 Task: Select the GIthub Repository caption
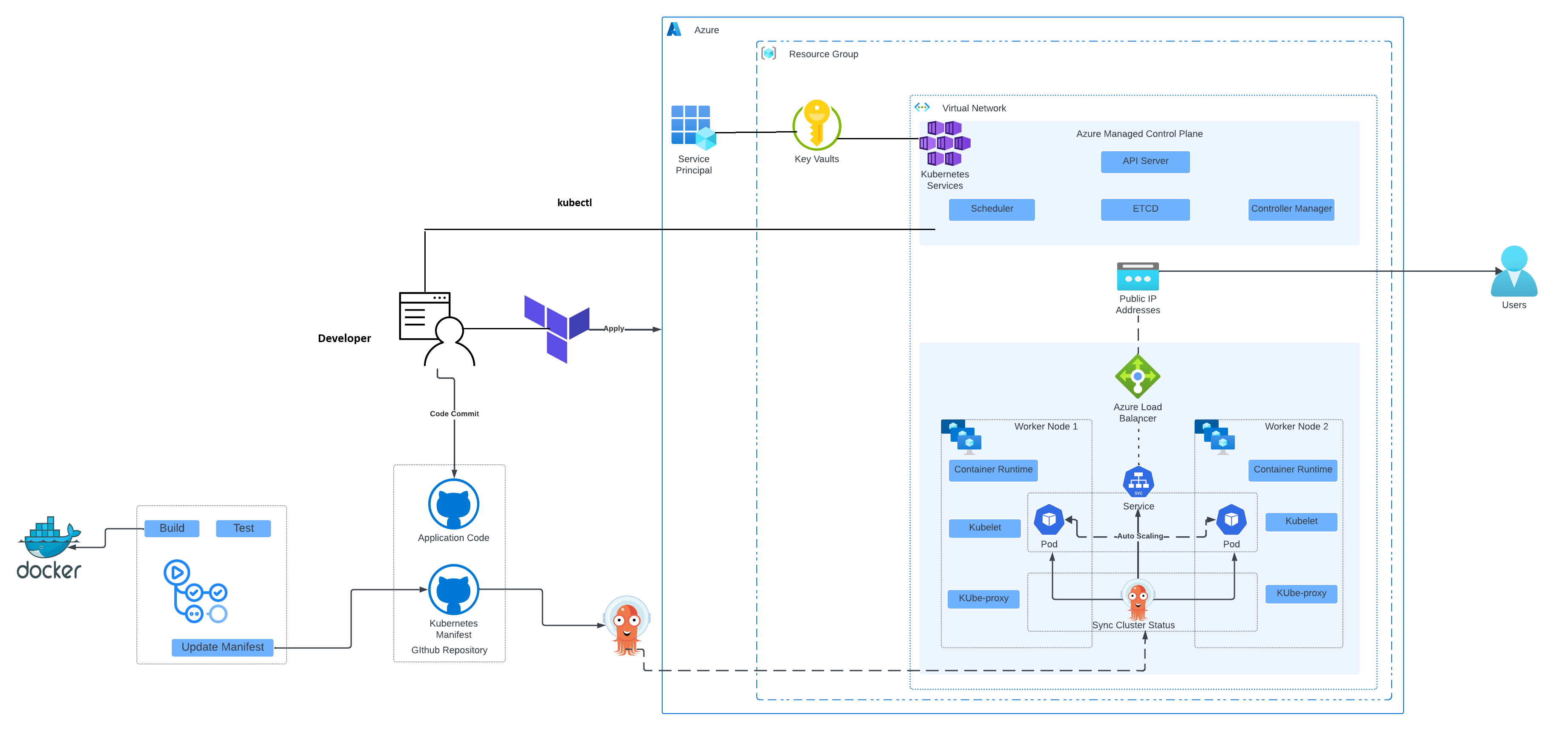point(449,650)
